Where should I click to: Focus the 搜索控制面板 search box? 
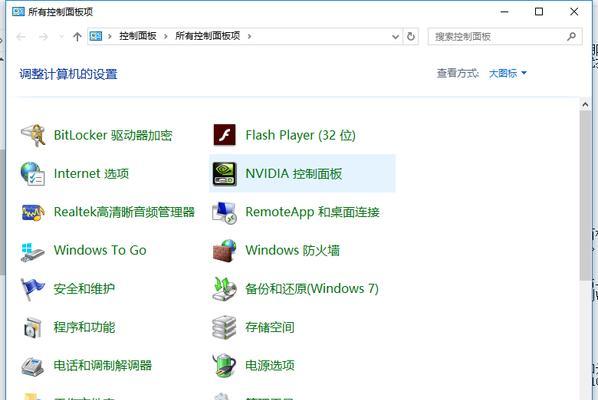[498, 37]
